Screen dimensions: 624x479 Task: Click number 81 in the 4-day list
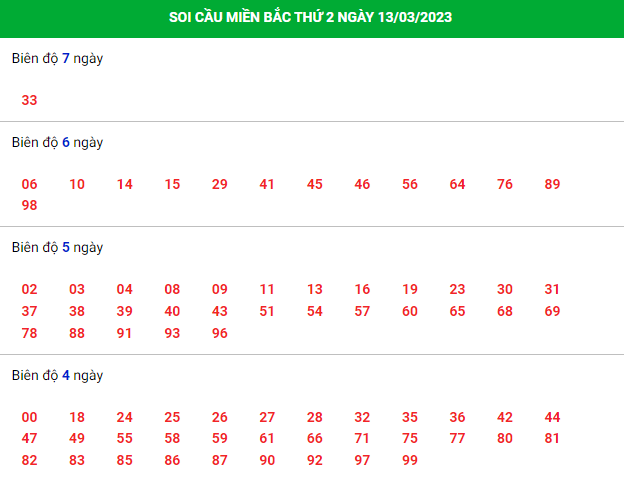[552, 438]
